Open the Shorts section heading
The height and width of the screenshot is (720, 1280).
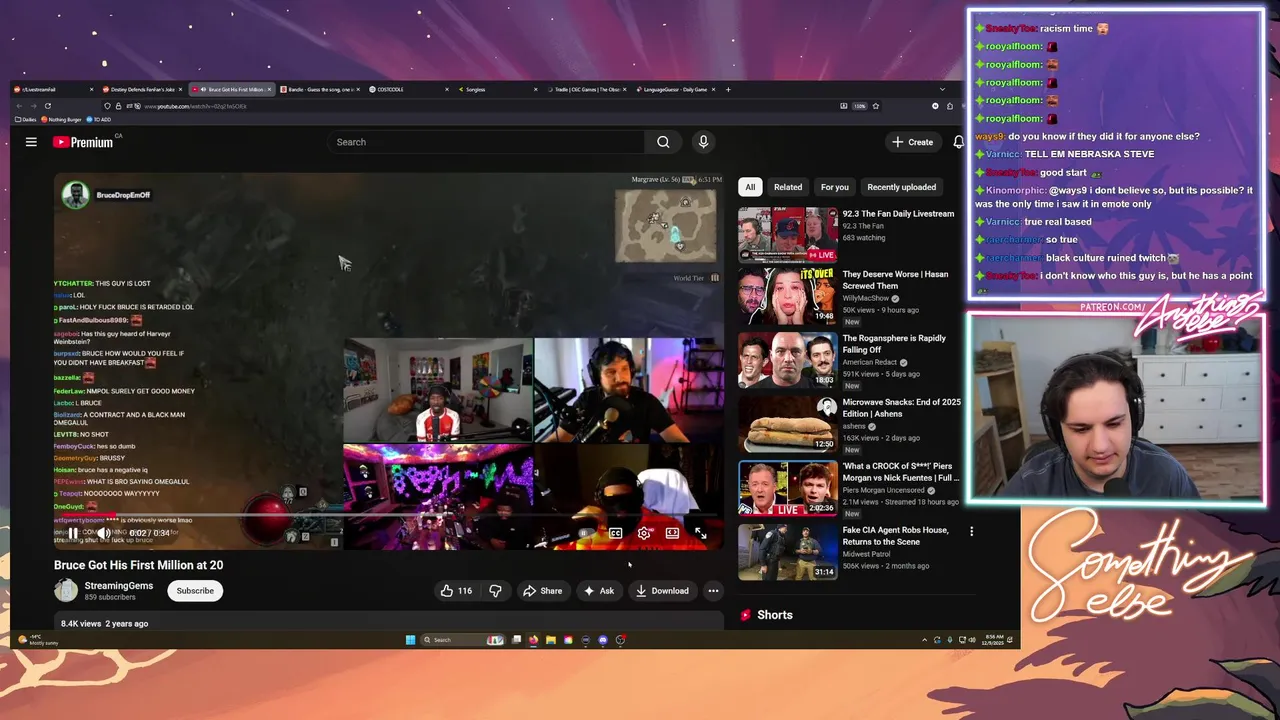click(x=766, y=615)
